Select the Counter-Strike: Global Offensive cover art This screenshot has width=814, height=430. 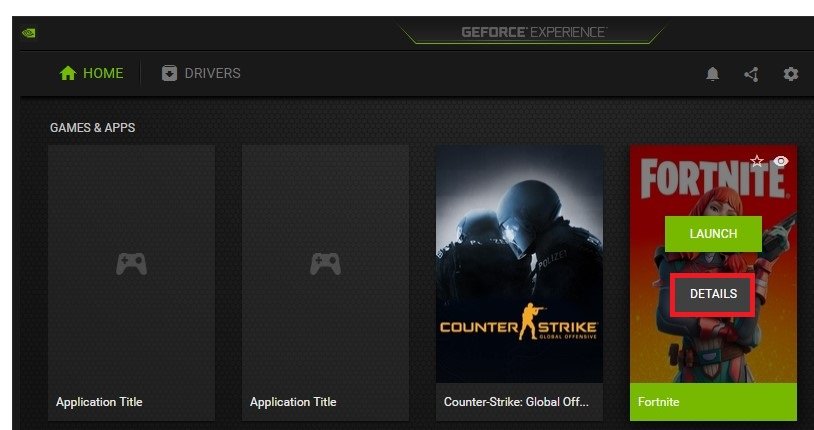coord(519,264)
